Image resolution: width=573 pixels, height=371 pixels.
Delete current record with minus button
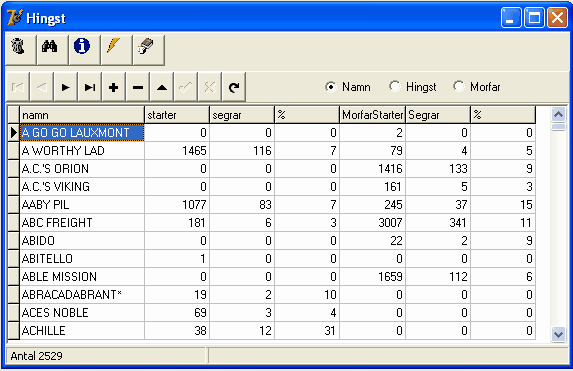138,87
